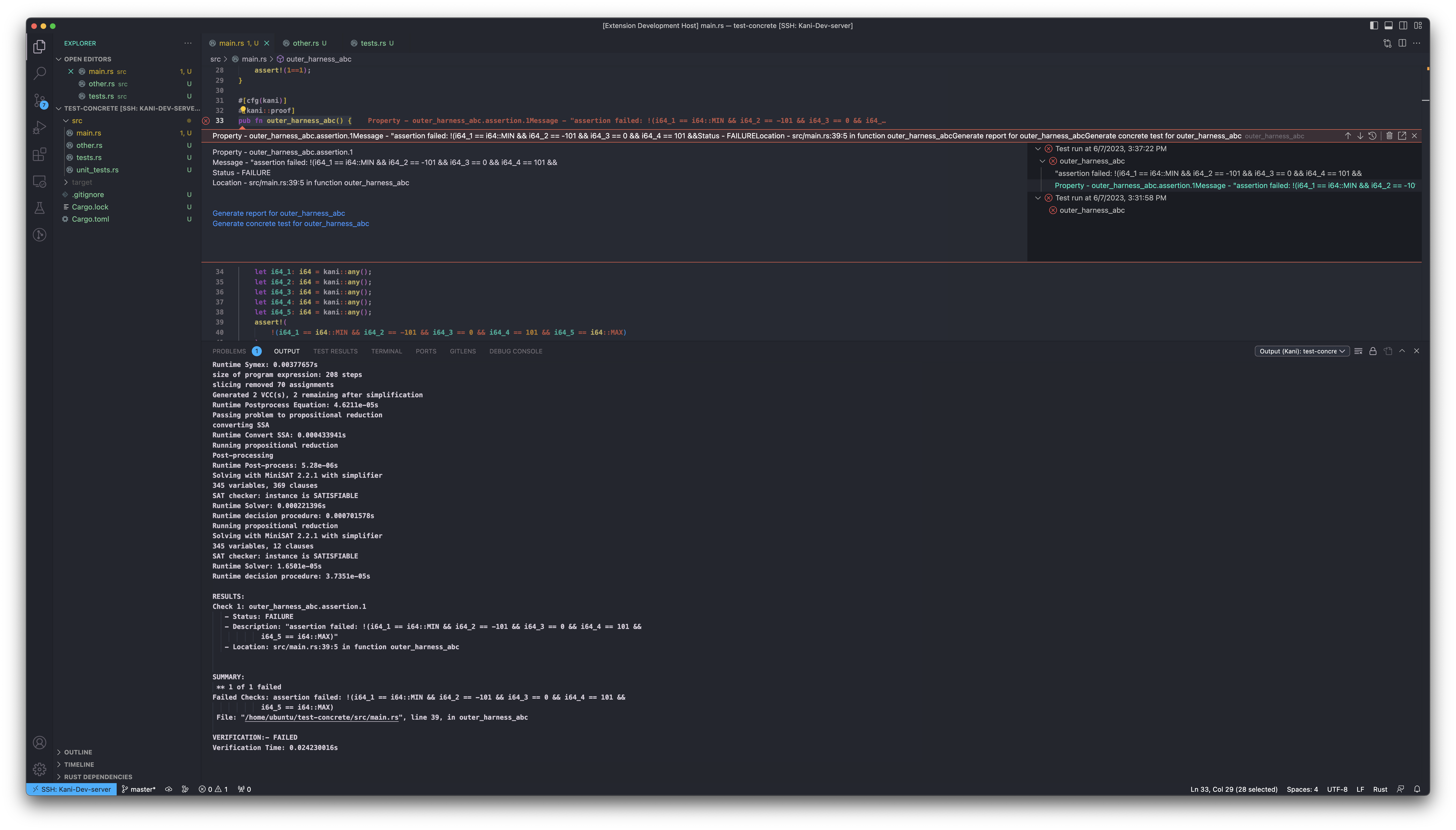Open the Remote Explorer view
The height and width of the screenshot is (830, 1456).
point(39,181)
